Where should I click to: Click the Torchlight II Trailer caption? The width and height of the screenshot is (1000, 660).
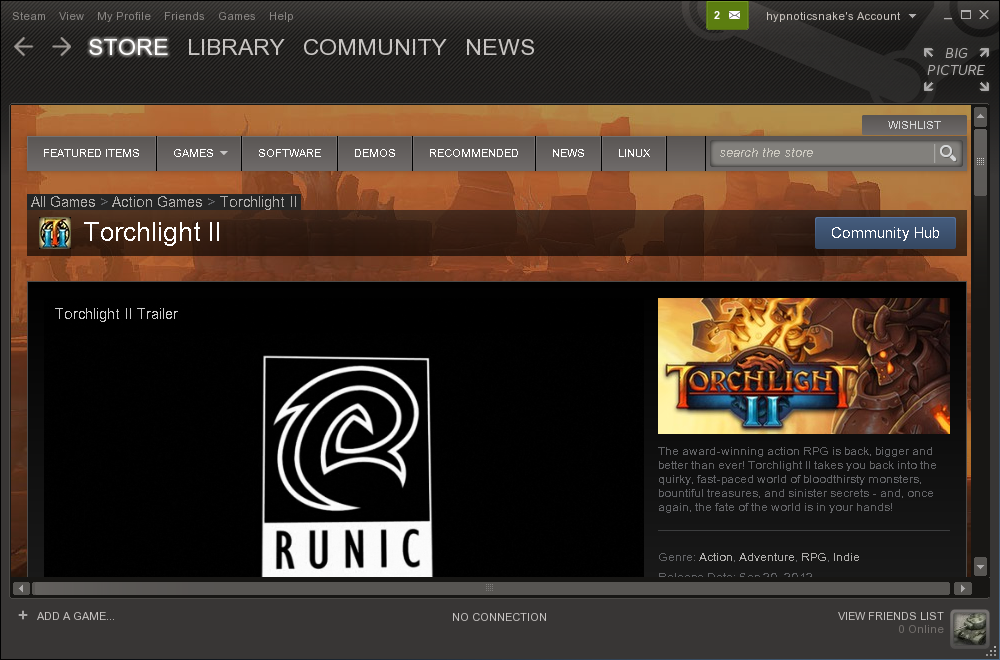point(116,314)
